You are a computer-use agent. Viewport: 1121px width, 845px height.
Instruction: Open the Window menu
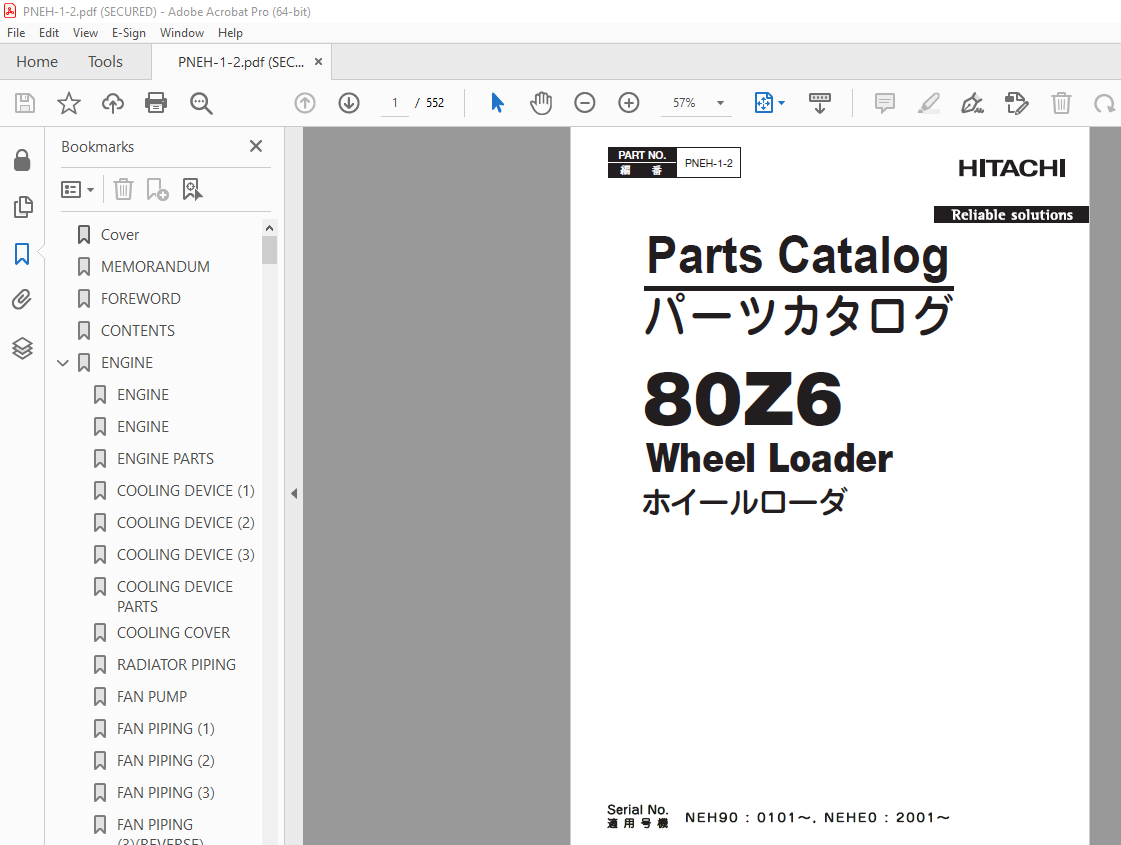click(182, 33)
